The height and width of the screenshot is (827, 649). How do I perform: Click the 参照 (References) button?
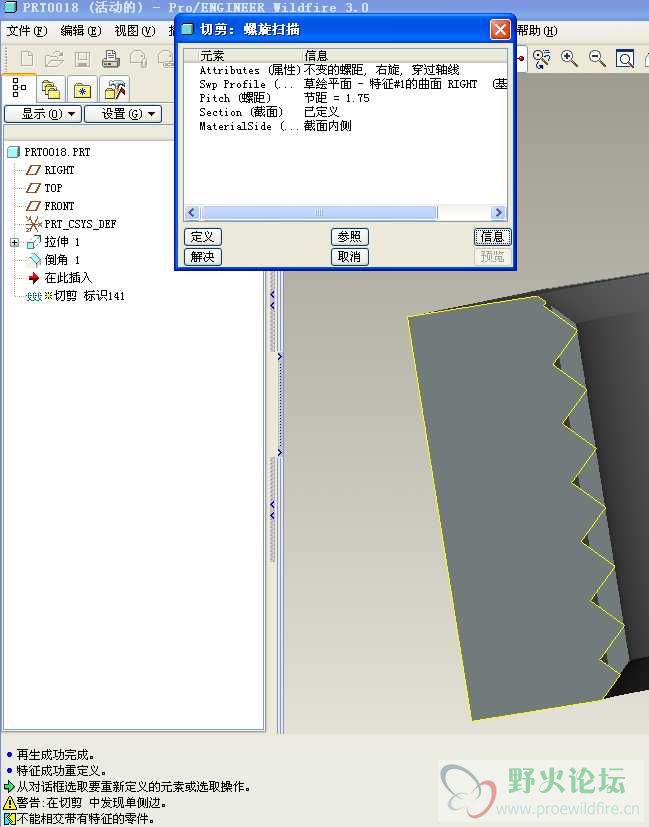pos(350,237)
